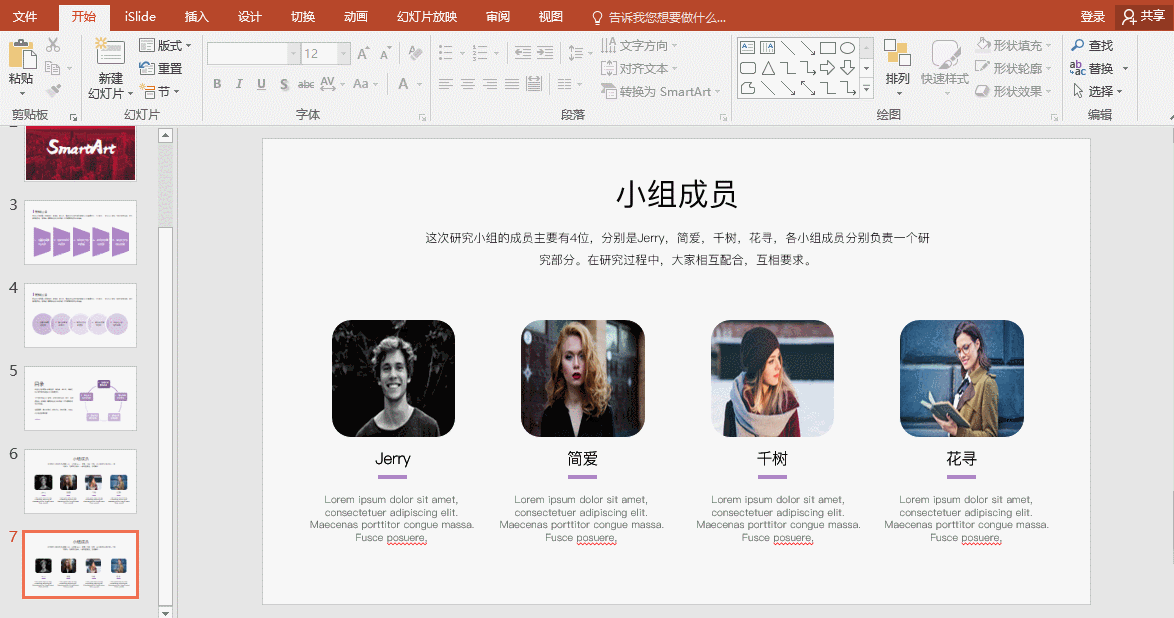Click the Share (共享) button
The image size is (1174, 618).
(x=1143, y=16)
